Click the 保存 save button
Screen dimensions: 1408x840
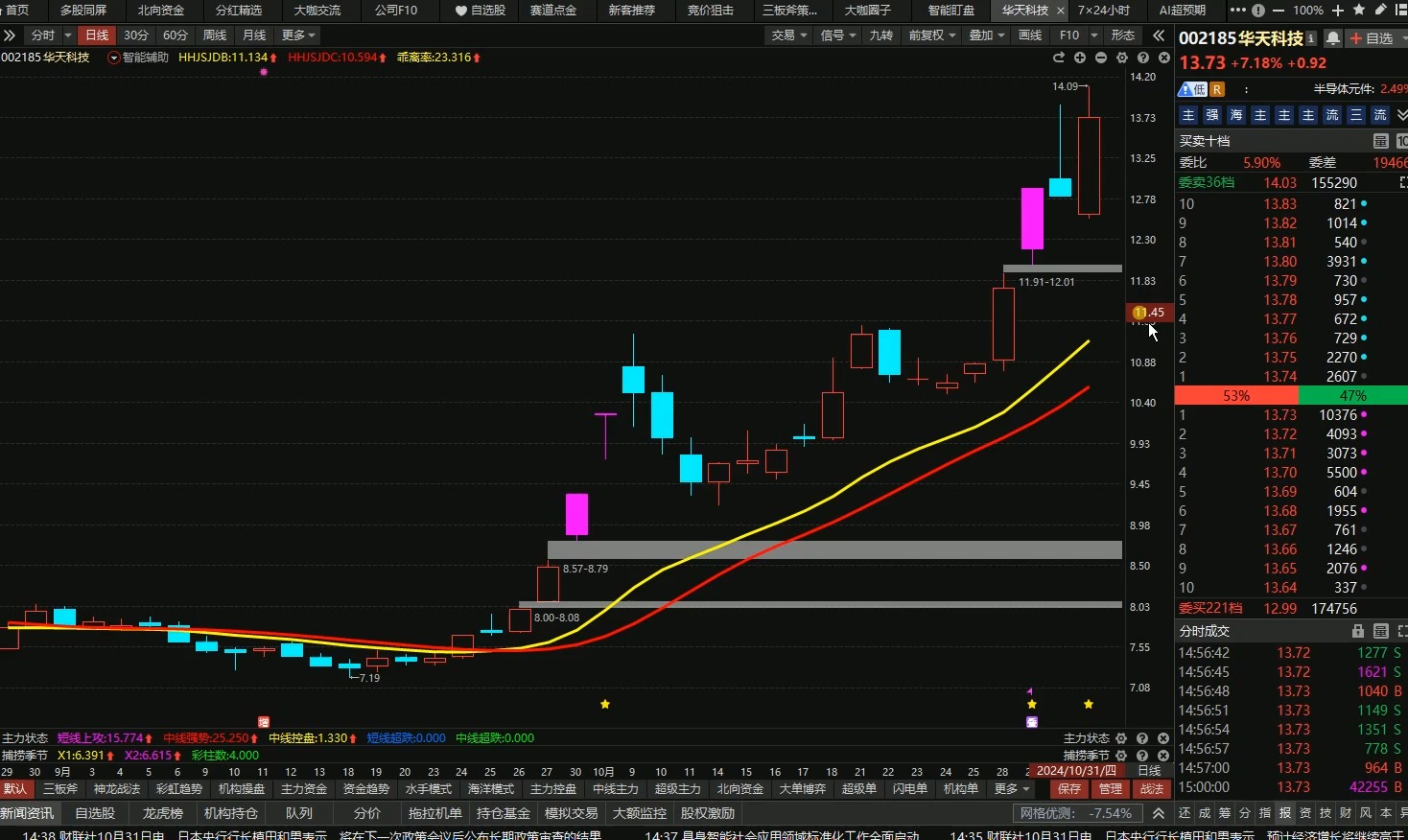click(1069, 789)
